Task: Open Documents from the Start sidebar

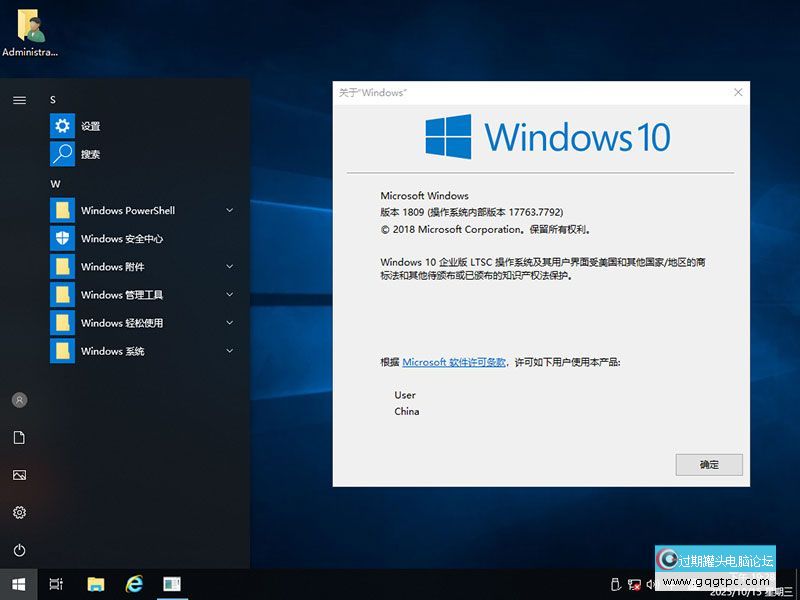Action: tap(19, 438)
